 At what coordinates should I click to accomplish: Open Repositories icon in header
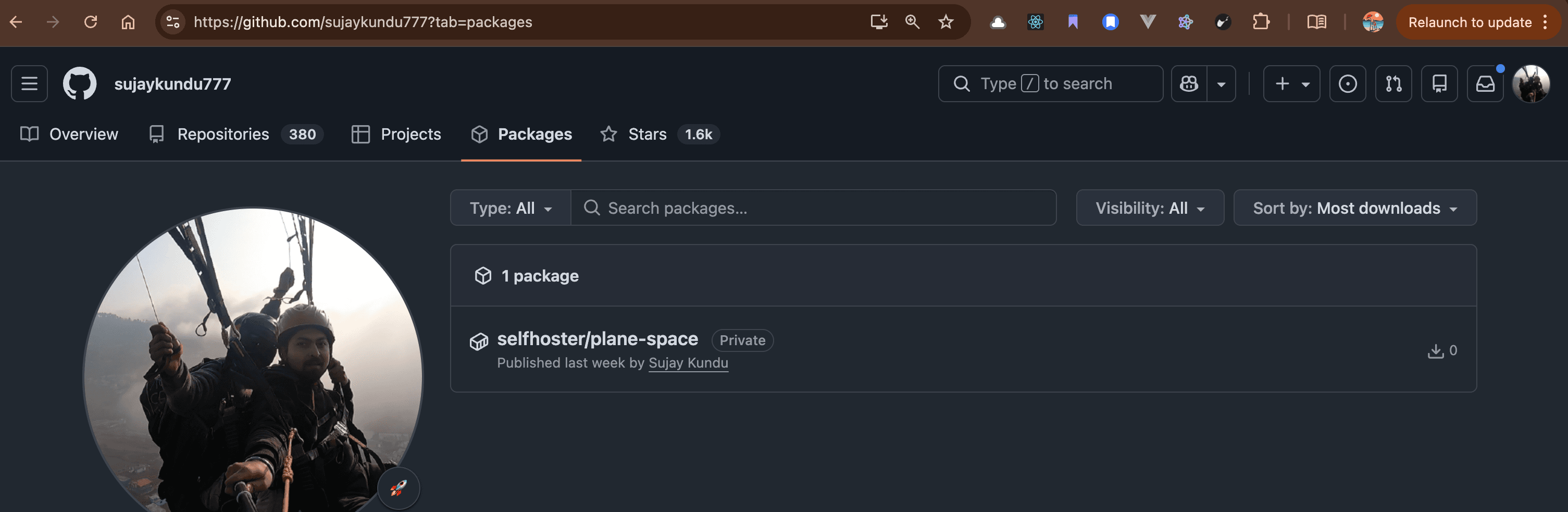[1439, 83]
